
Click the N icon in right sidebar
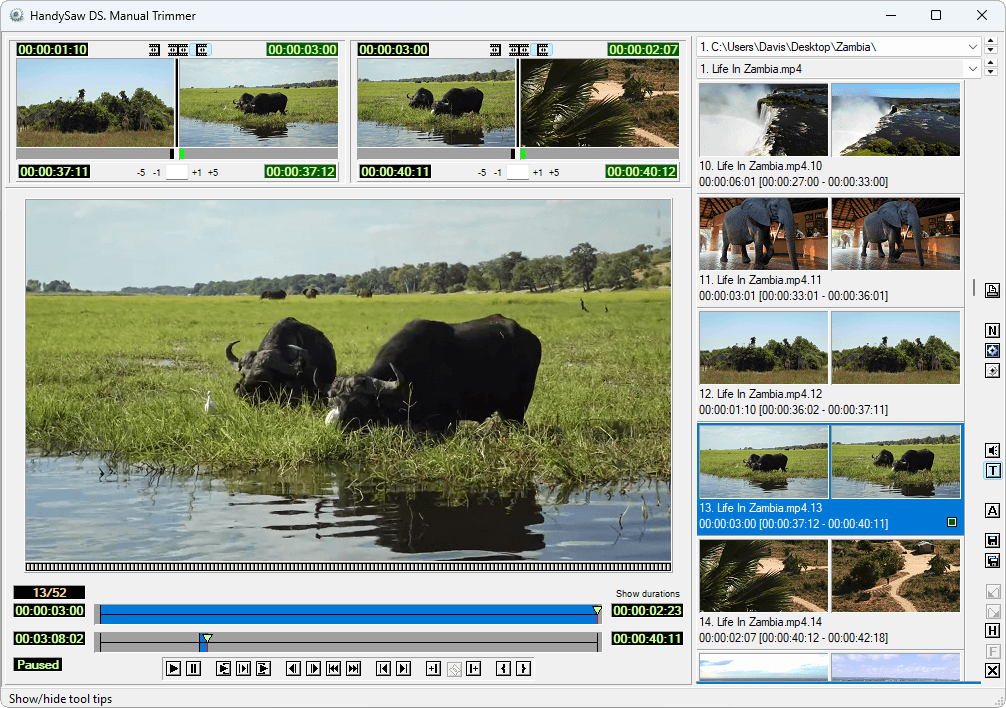[992, 331]
